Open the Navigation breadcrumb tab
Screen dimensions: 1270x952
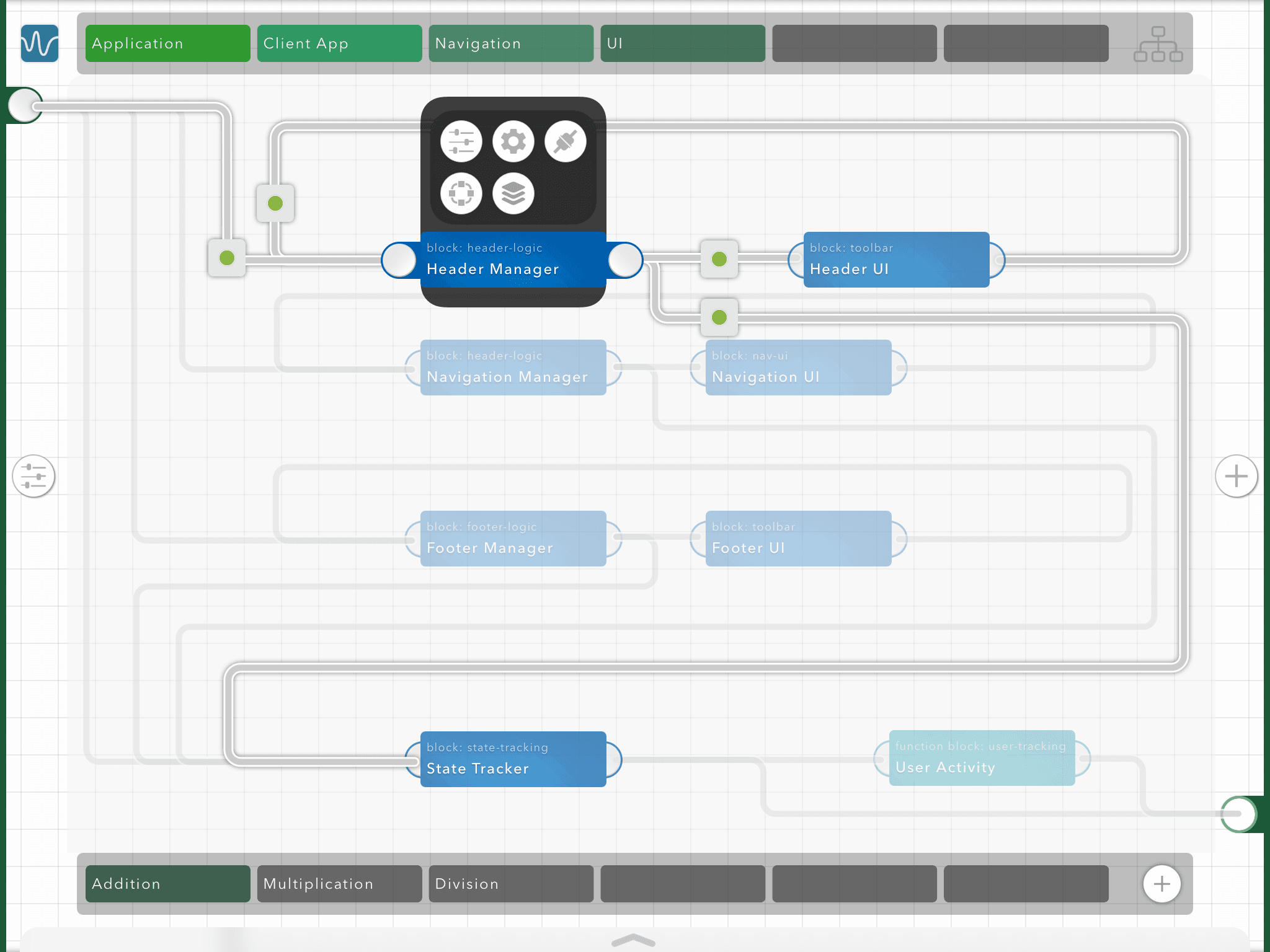511,43
